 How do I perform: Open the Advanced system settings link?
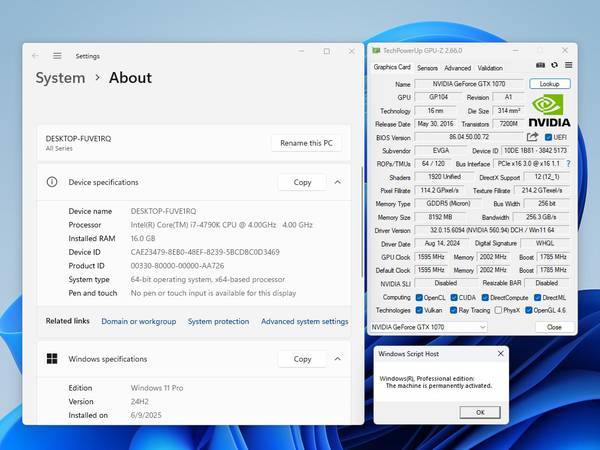point(304,321)
